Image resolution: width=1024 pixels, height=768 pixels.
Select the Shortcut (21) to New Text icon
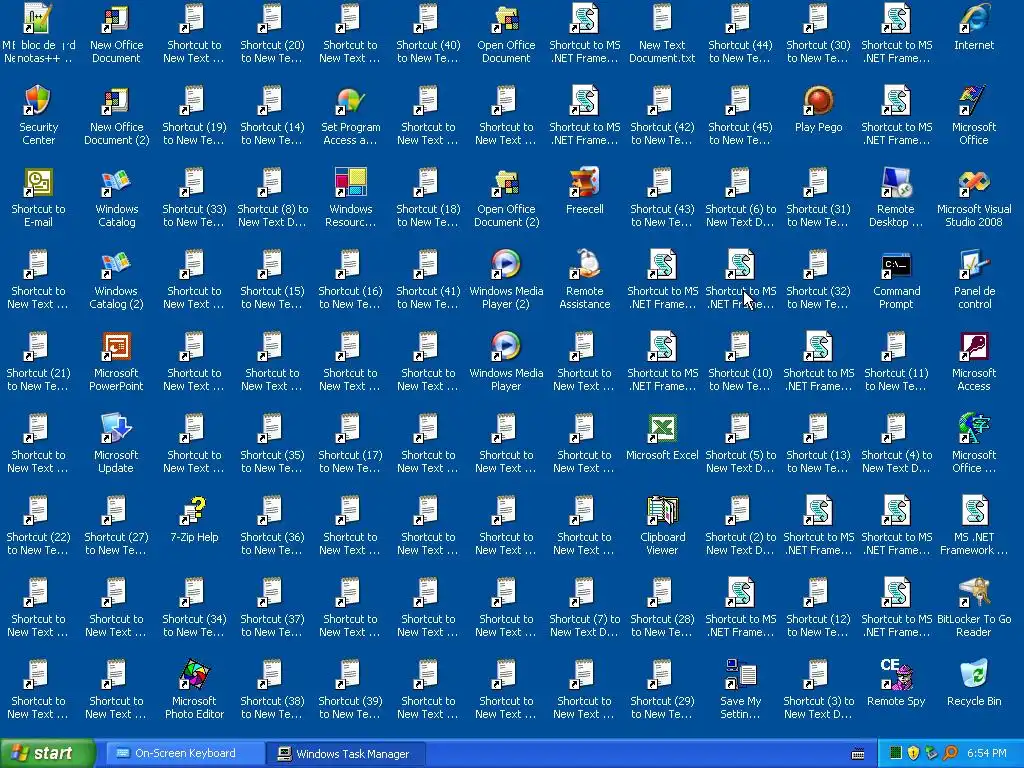pyautogui.click(x=38, y=360)
